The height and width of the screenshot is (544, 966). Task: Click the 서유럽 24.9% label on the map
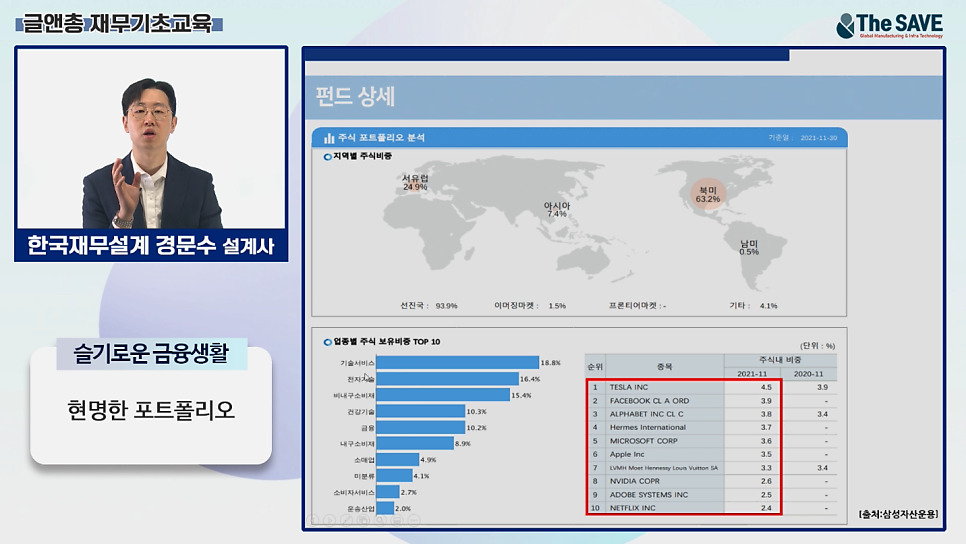click(415, 182)
